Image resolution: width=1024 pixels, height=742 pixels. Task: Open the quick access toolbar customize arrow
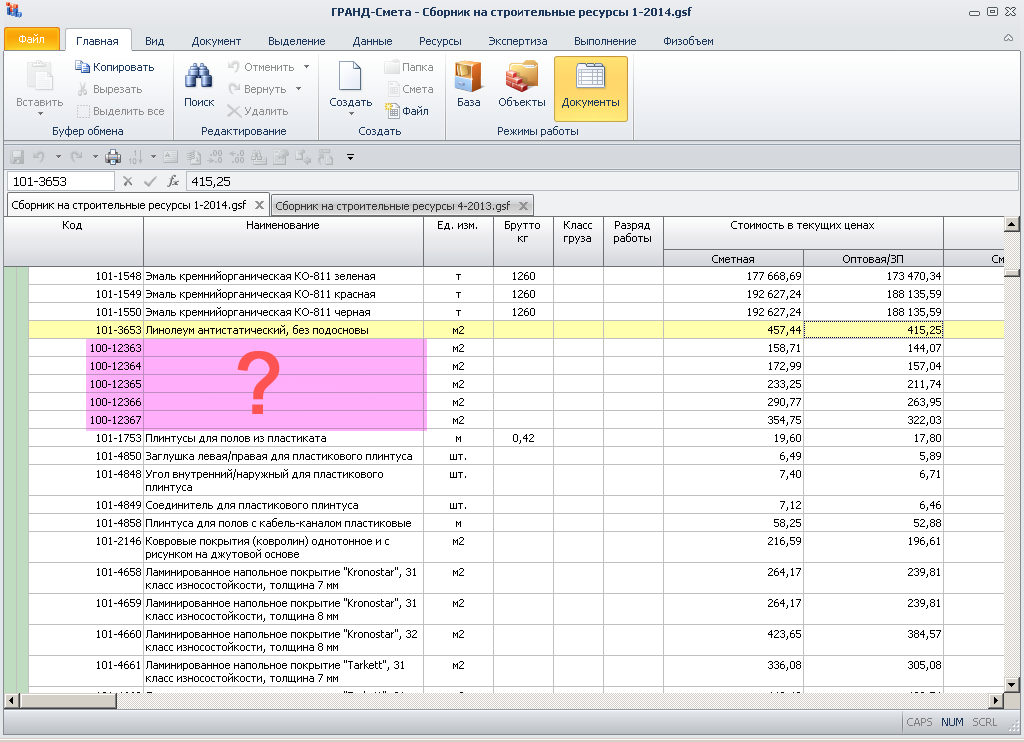click(350, 157)
